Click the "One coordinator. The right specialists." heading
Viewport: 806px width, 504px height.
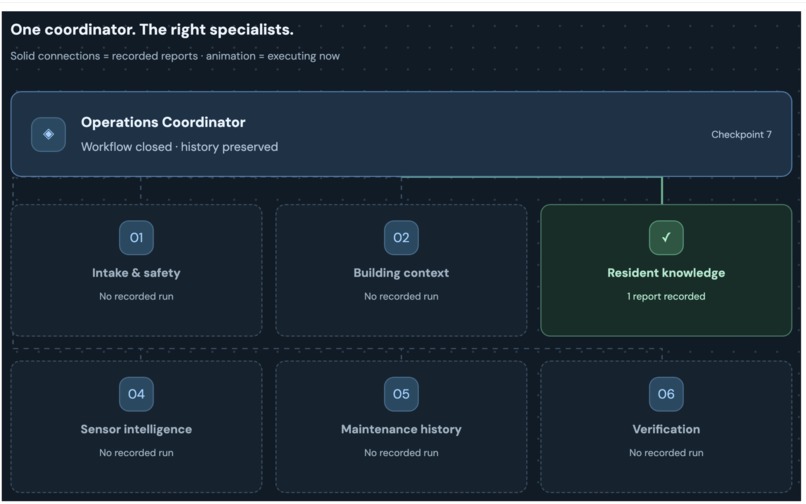click(x=152, y=30)
